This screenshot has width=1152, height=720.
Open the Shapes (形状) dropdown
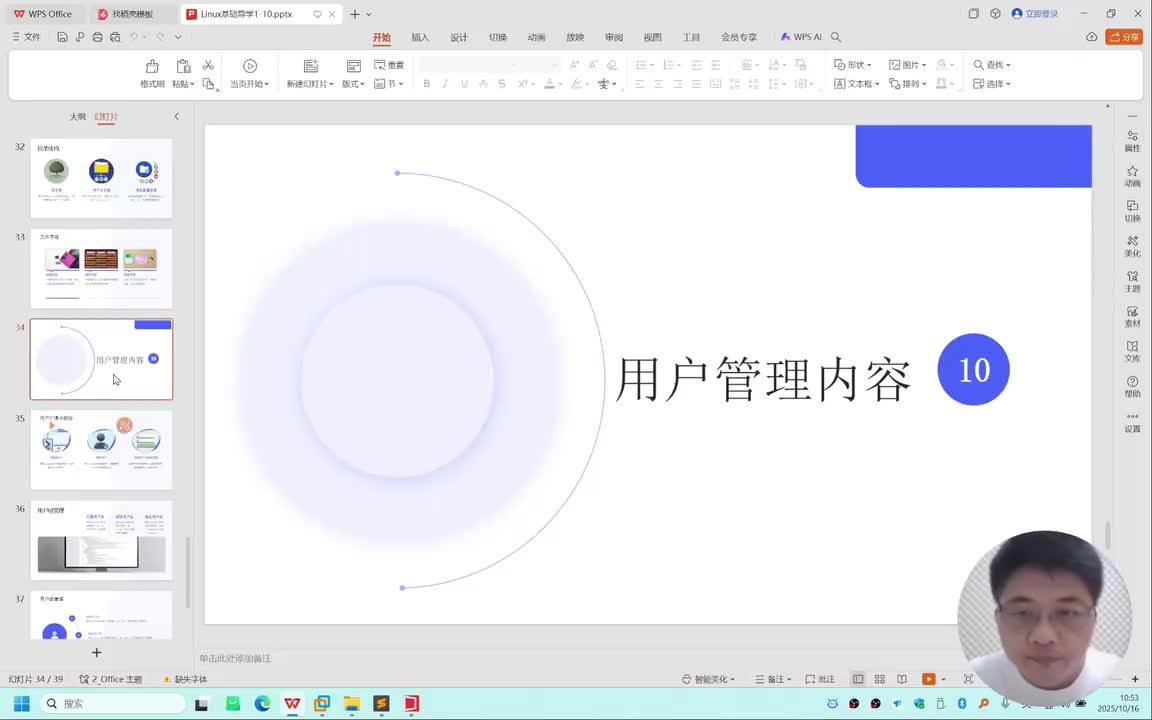[852, 65]
